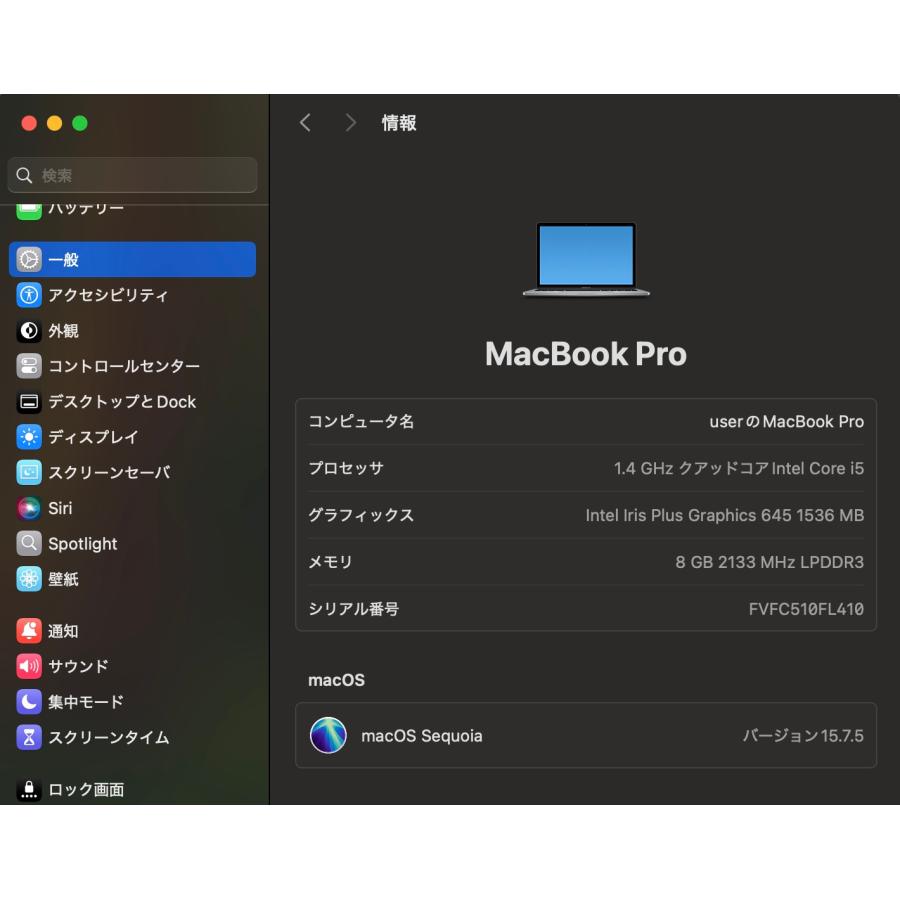The width and height of the screenshot is (900, 900).
Task: Click the 情報 page title
Action: click(x=399, y=123)
